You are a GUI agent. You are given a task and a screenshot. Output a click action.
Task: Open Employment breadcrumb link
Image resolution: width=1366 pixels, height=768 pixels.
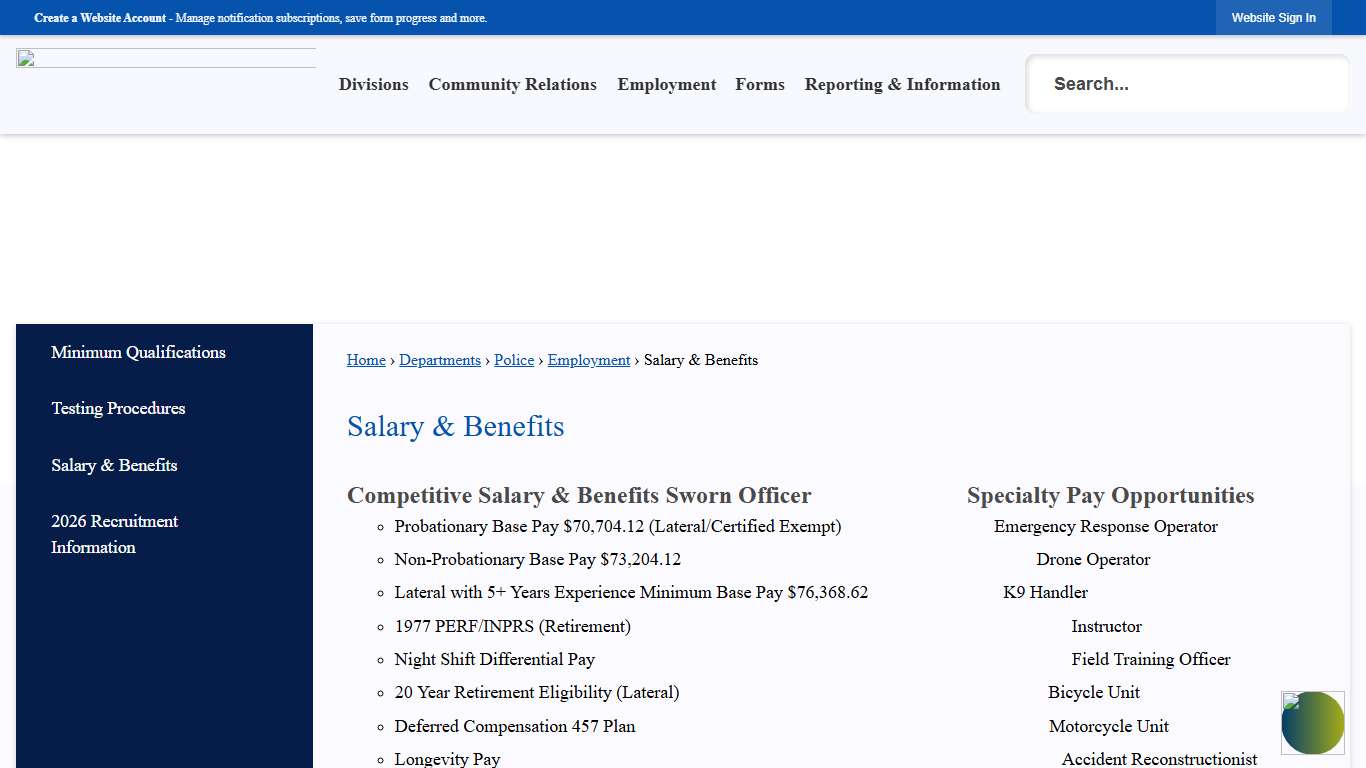pyautogui.click(x=588, y=360)
